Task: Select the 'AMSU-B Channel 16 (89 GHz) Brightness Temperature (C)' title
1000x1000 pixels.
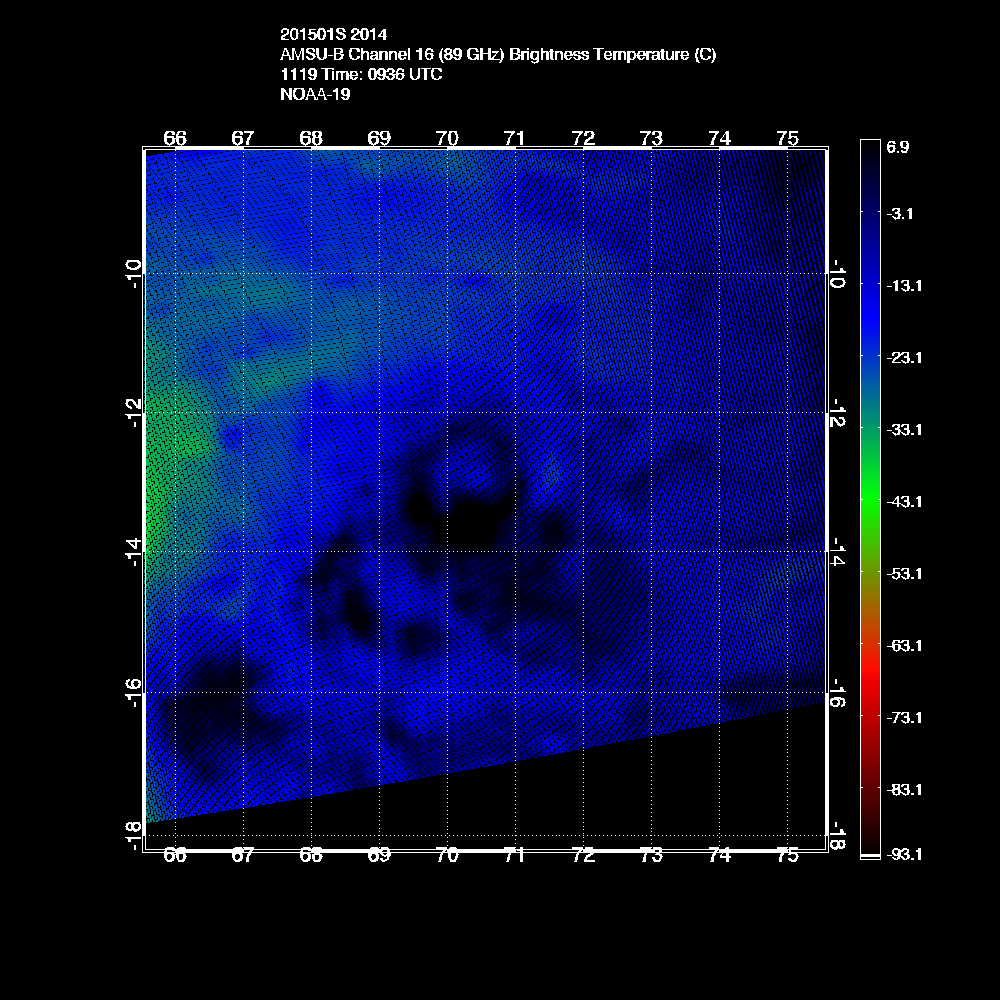Action: (498, 54)
